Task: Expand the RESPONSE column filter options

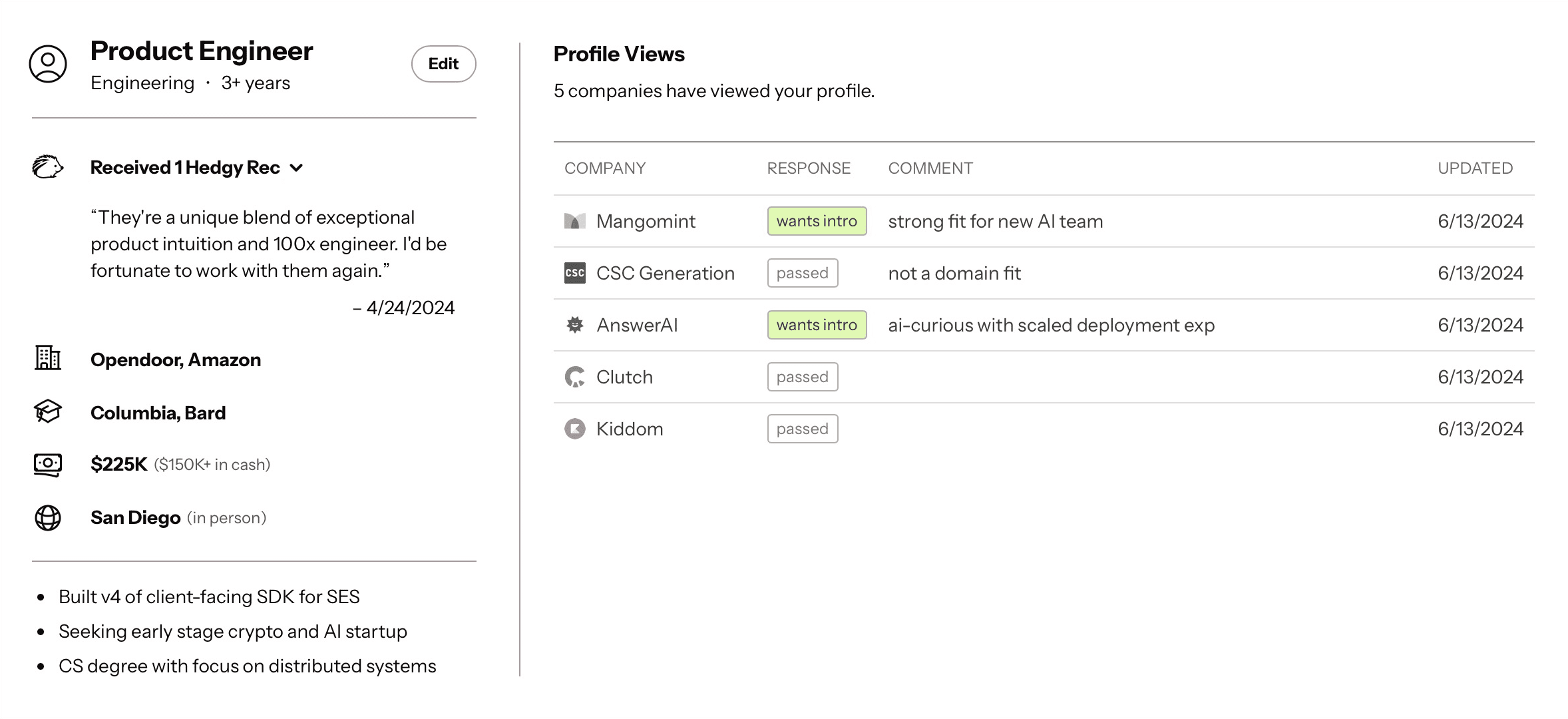Action: (x=808, y=167)
